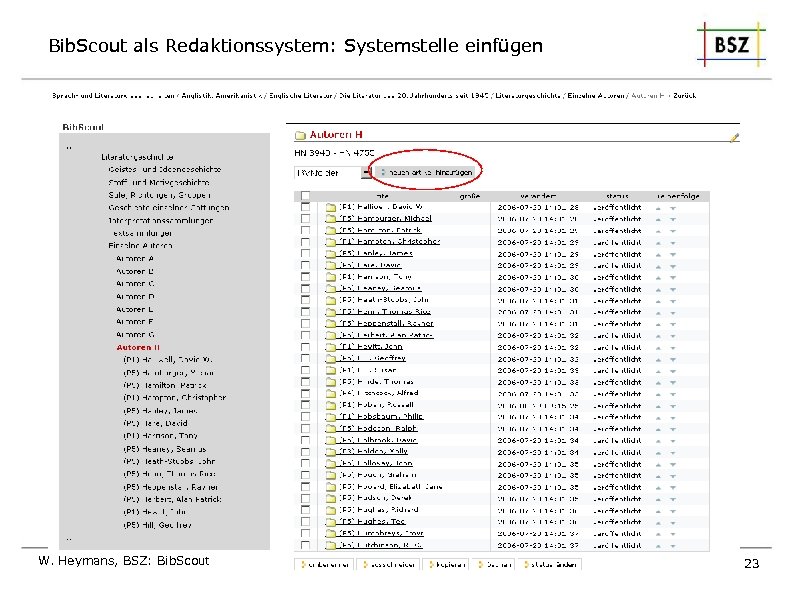Move Hamilton, Patrick down with the down arrow

coord(673,231)
